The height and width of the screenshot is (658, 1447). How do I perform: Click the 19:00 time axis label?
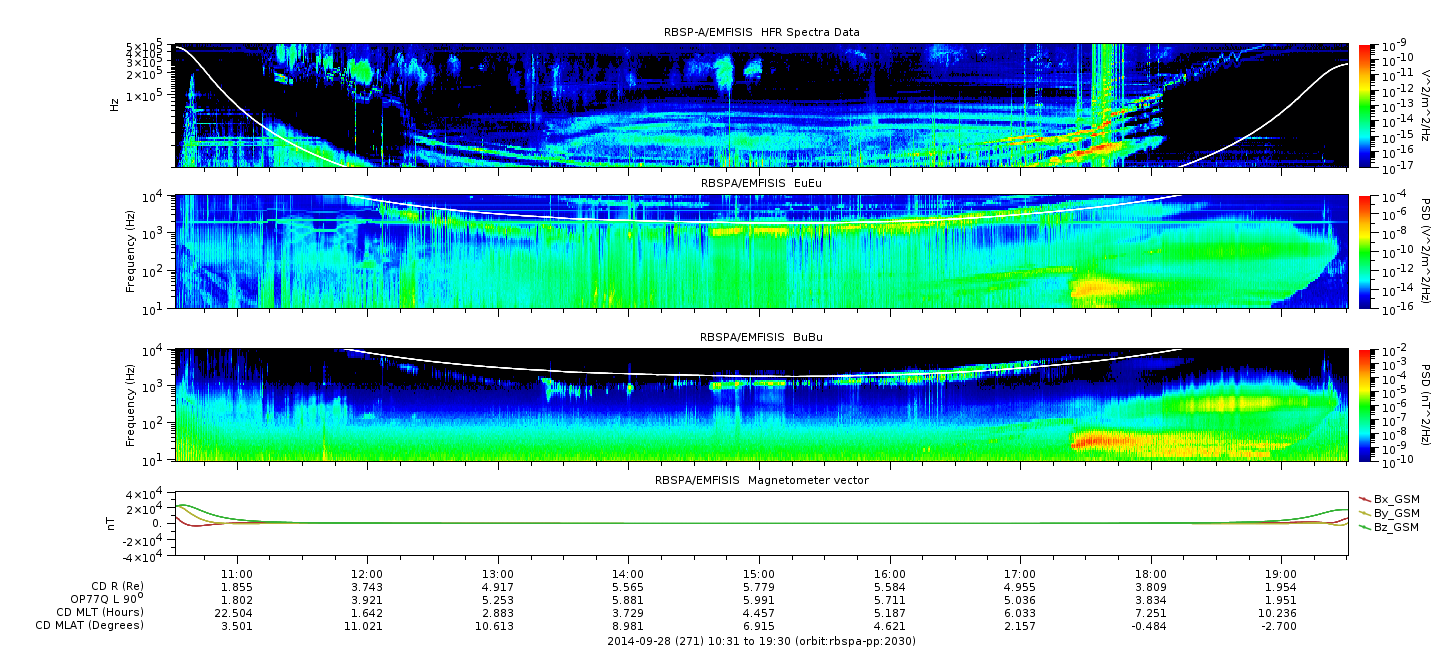click(x=1281, y=571)
